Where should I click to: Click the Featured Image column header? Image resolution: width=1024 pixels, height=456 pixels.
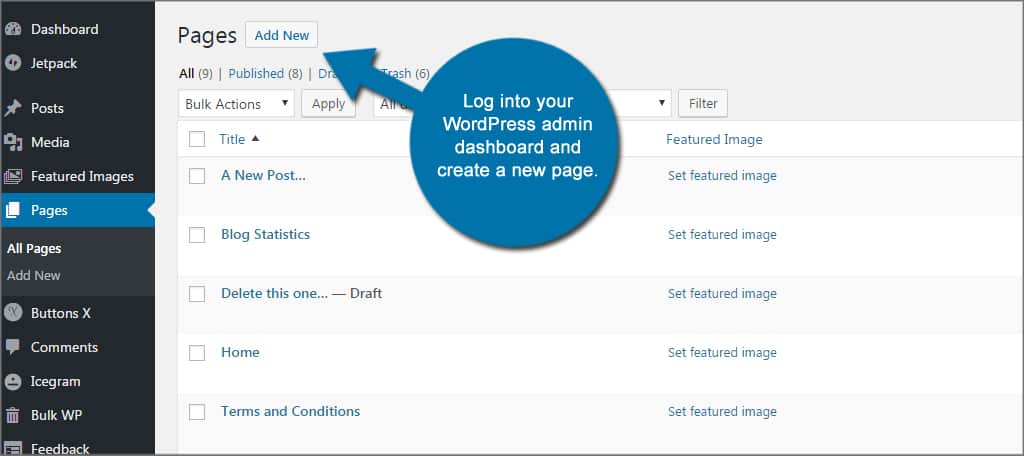714,139
